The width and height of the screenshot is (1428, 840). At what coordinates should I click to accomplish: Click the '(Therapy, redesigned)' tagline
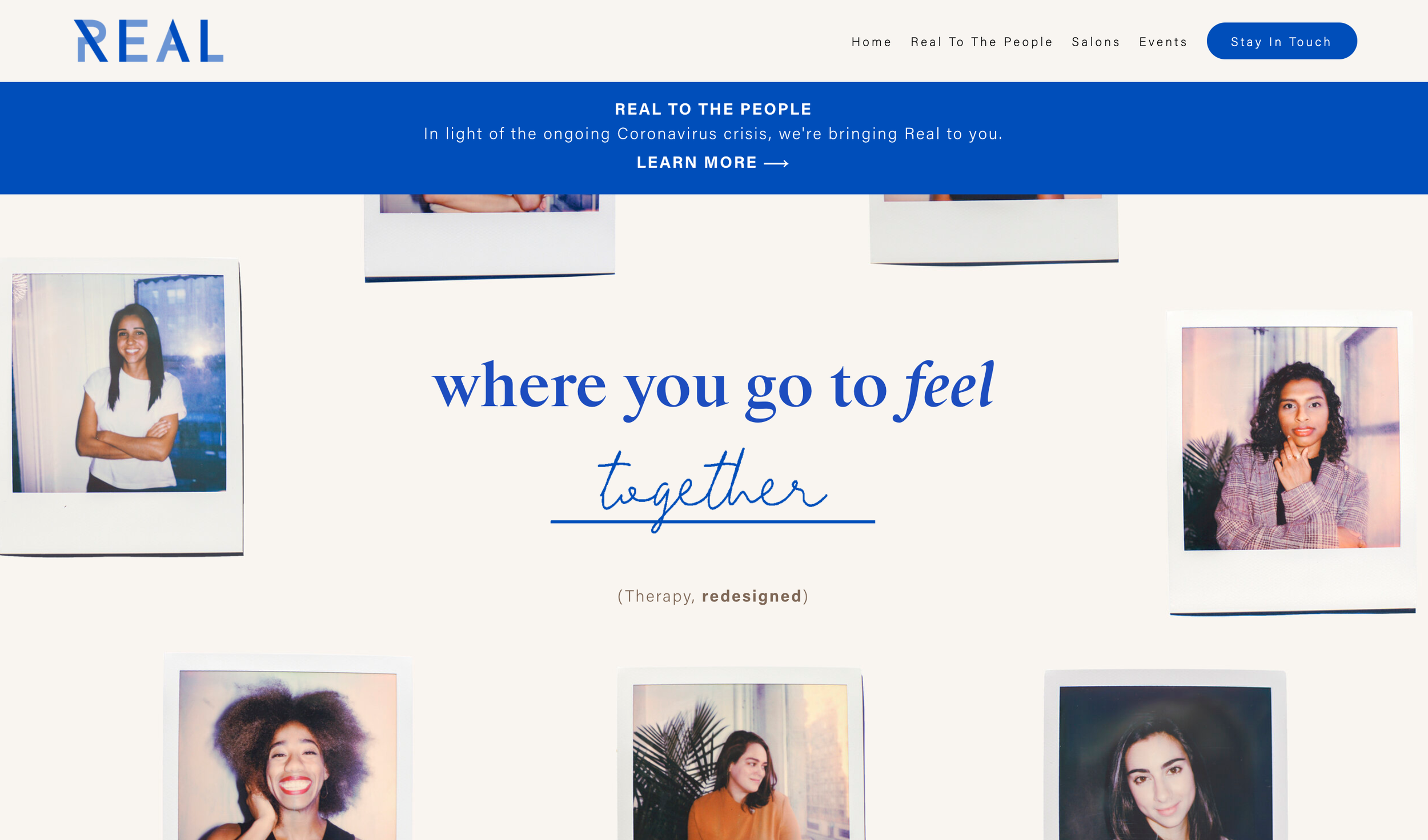pyautogui.click(x=713, y=596)
